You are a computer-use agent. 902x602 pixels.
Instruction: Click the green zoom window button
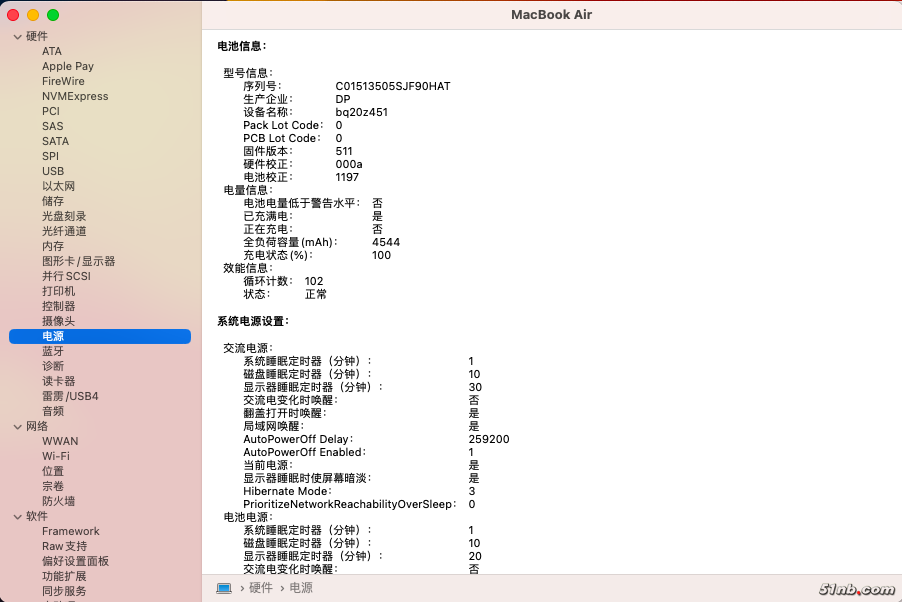point(53,15)
